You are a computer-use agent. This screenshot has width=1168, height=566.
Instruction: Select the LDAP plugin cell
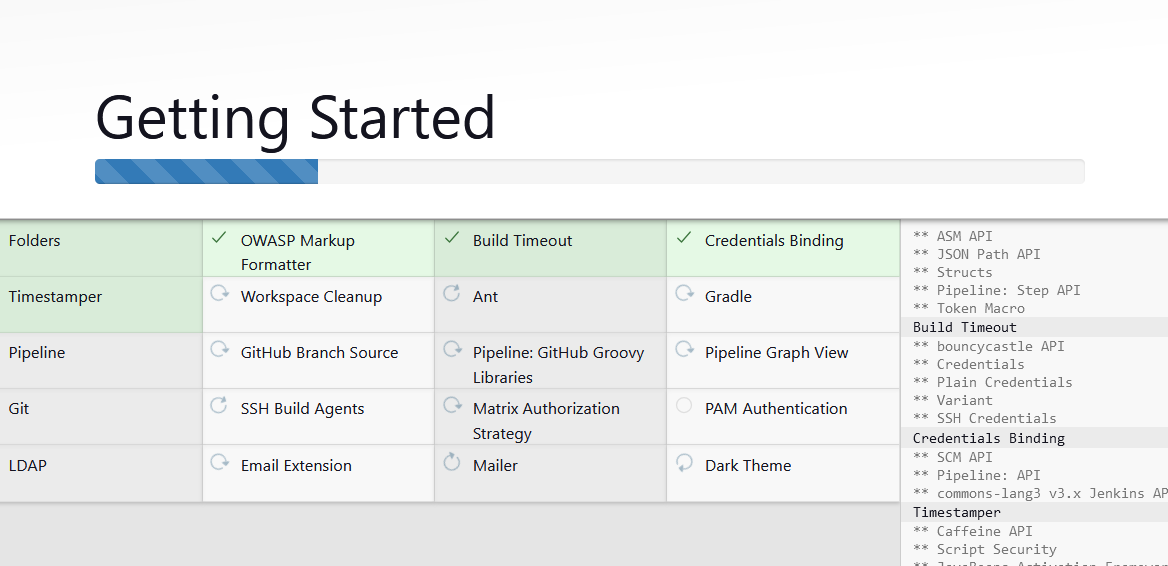[x=101, y=473]
